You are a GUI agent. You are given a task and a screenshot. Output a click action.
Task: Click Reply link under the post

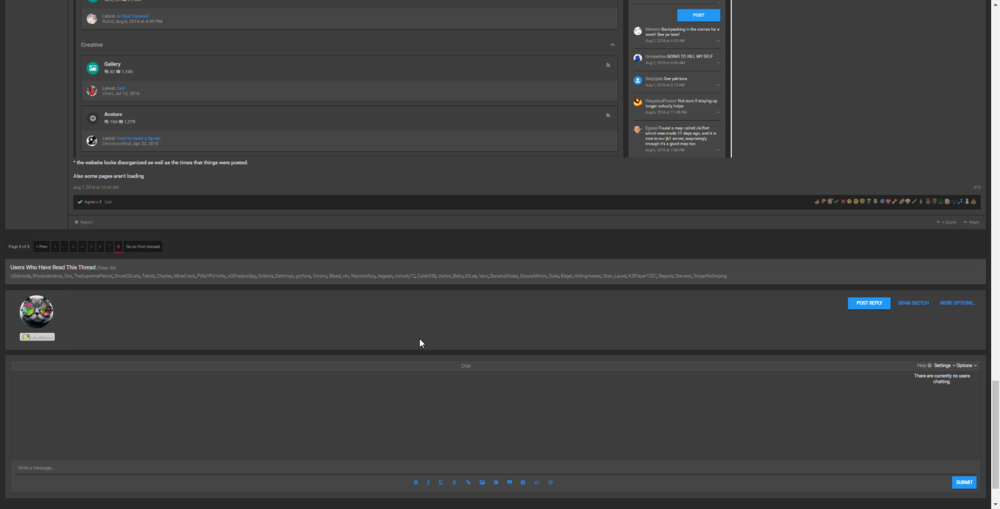(971, 222)
